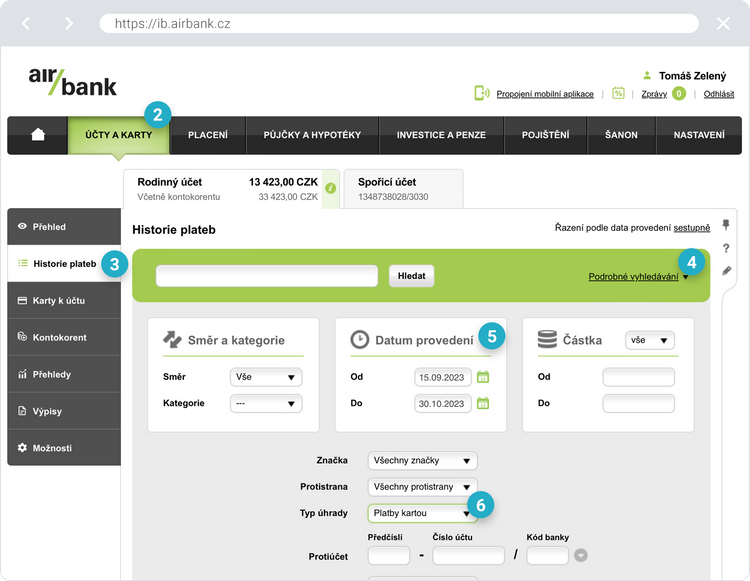Open help via the question mark icon
The image size is (750, 581).
pos(726,248)
